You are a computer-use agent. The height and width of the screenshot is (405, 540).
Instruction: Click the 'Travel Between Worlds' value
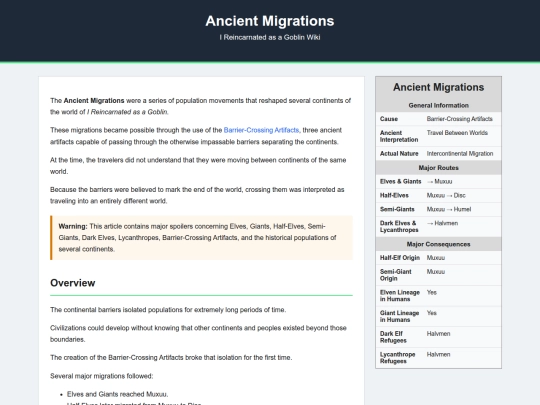(457, 133)
